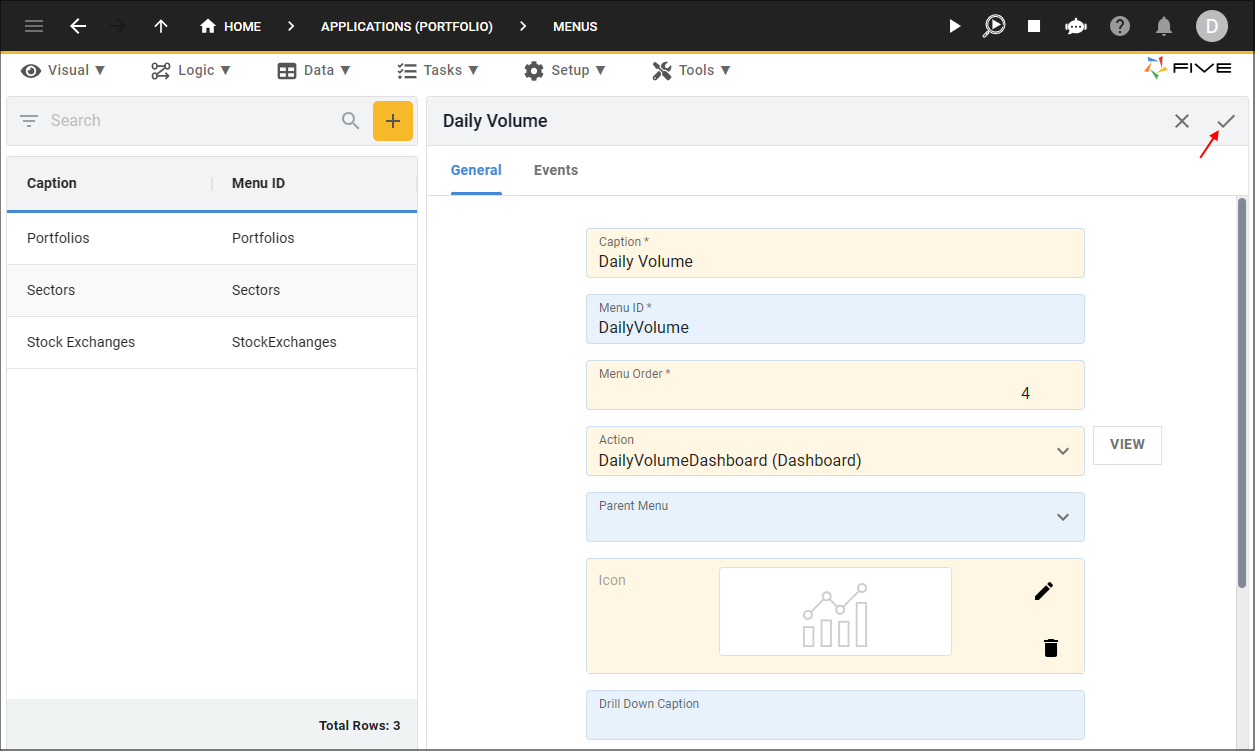Image resolution: width=1255 pixels, height=751 pixels.
Task: Delete the icon with trash button
Action: pos(1050,648)
